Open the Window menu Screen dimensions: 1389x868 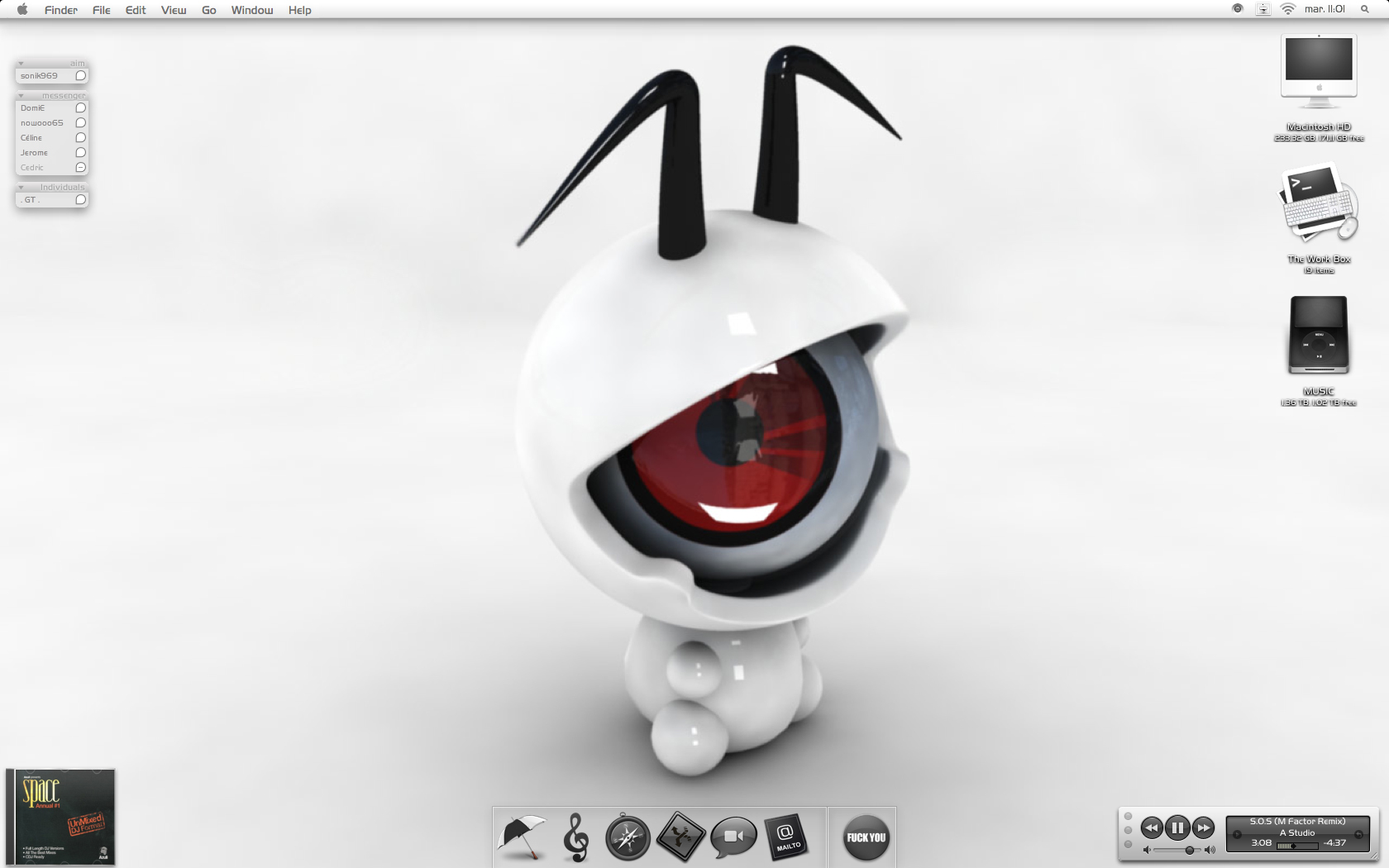pos(252,10)
